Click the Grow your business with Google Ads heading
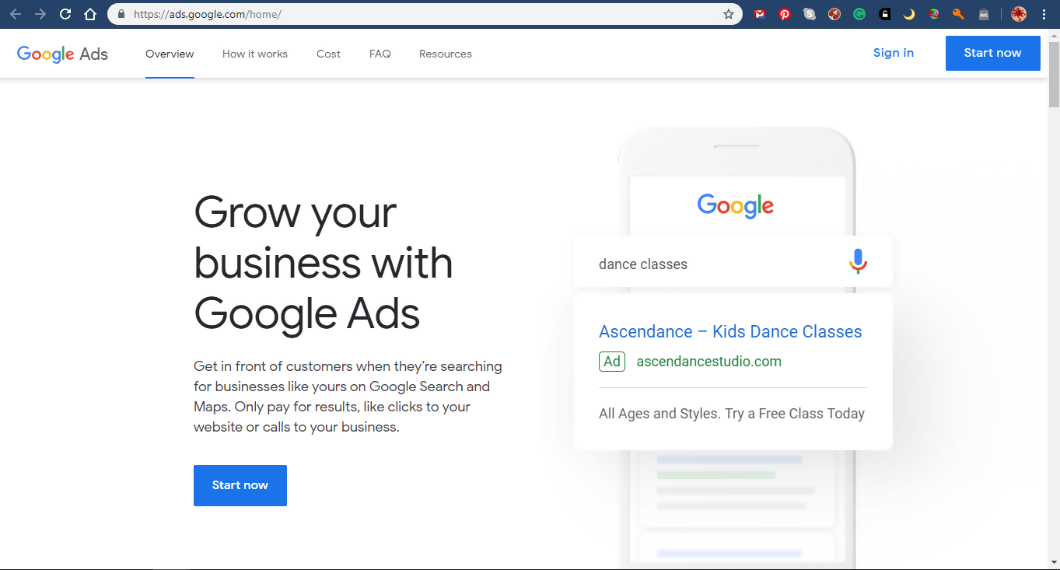Viewport: 1060px width, 570px height. pos(323,262)
